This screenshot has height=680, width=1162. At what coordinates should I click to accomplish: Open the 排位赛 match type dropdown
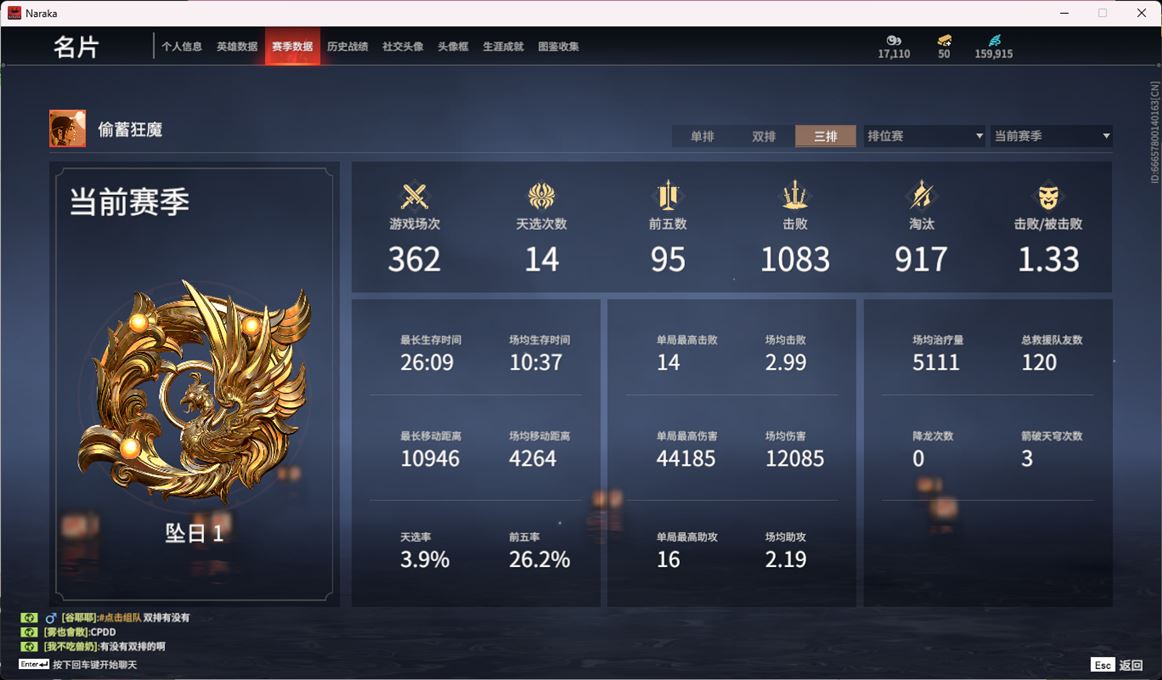coord(924,136)
